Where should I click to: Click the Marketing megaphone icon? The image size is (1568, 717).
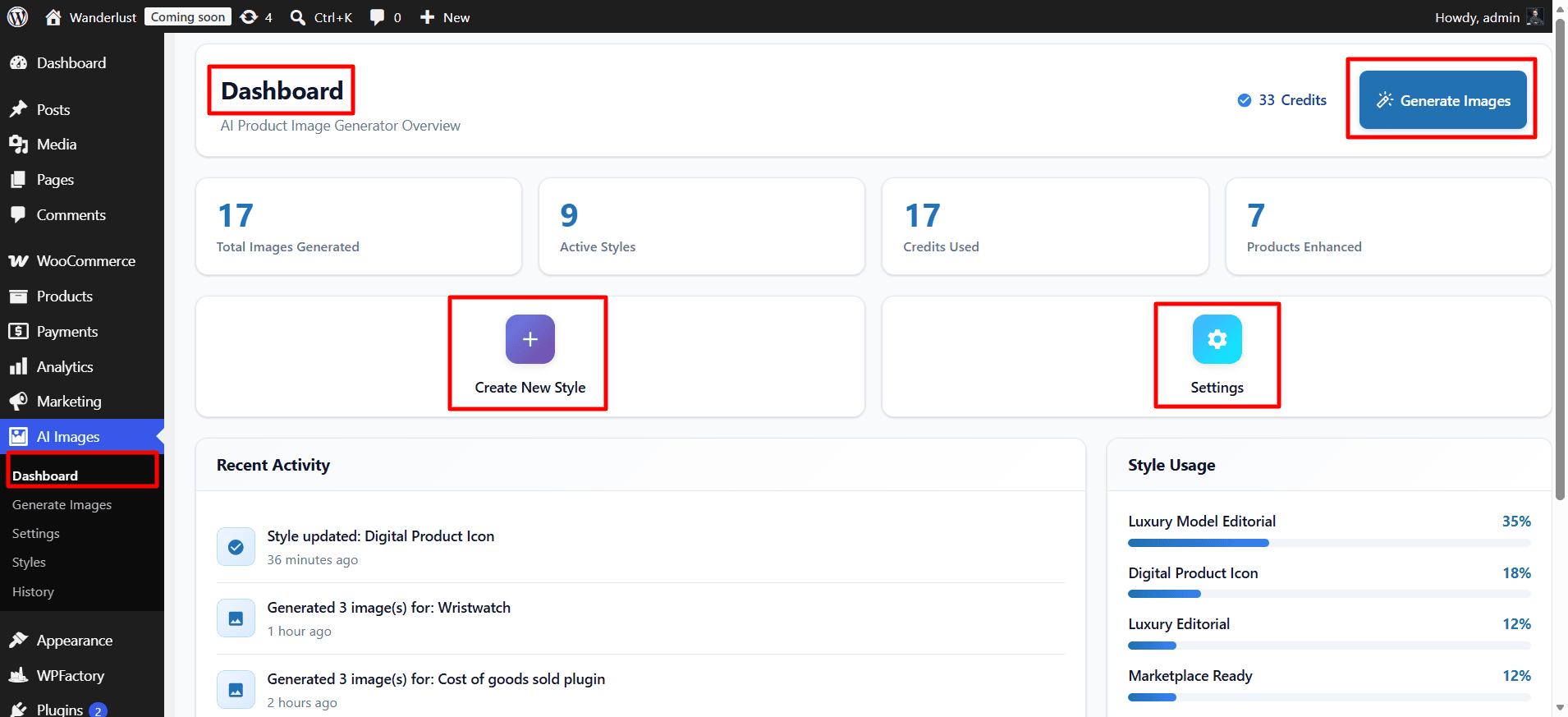18,402
